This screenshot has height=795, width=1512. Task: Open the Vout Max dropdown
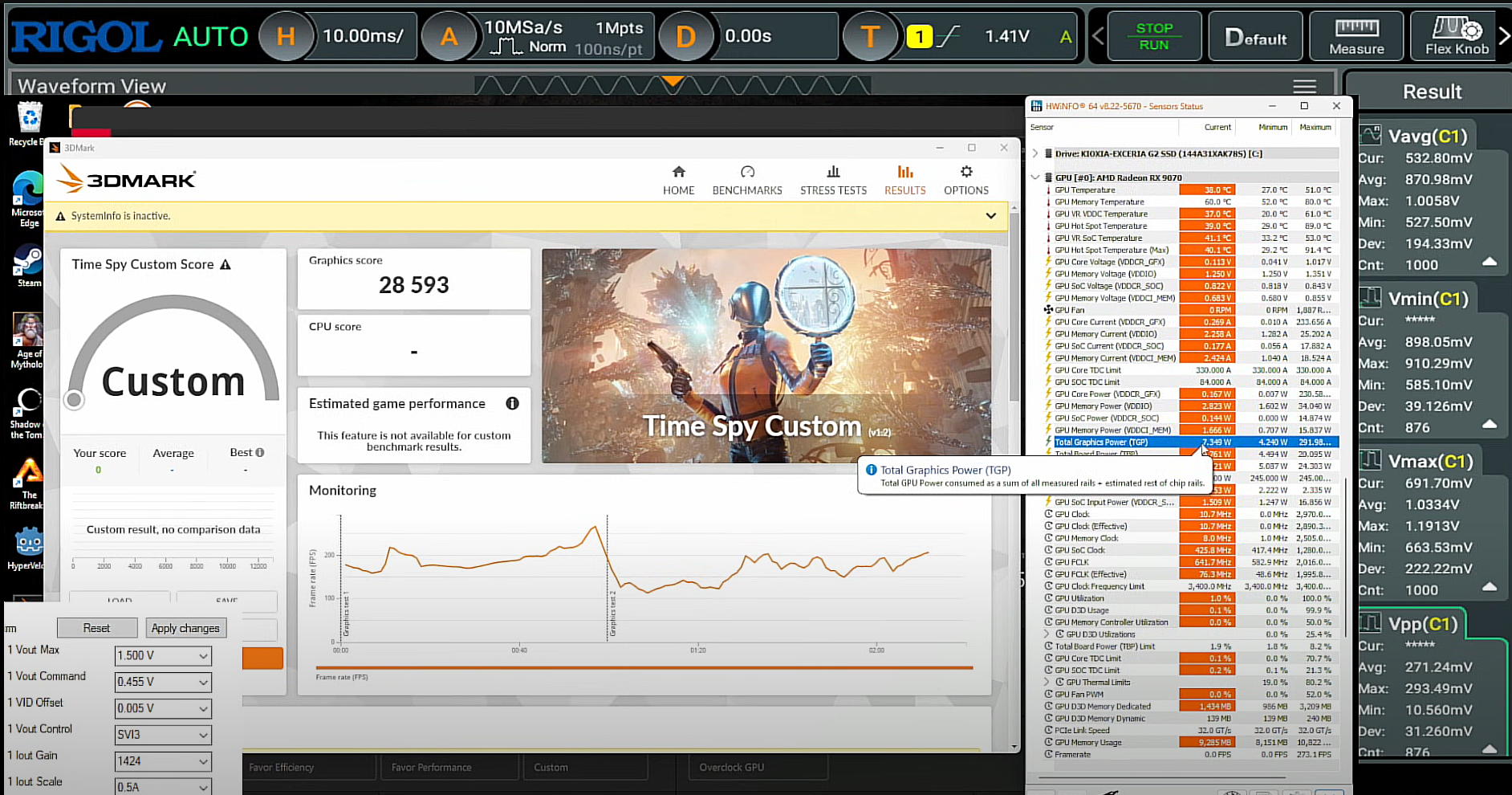(163, 655)
